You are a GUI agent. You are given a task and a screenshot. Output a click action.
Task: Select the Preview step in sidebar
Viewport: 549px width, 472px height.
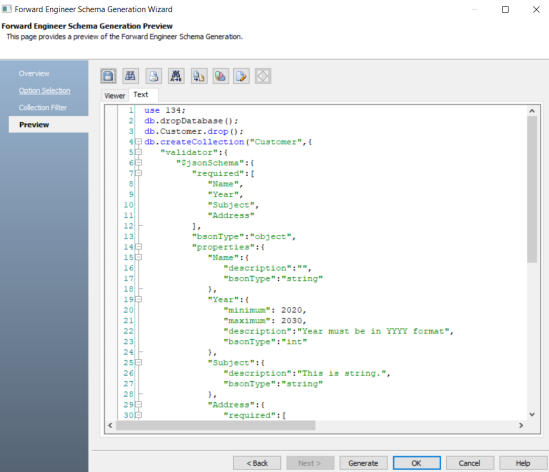point(49,125)
